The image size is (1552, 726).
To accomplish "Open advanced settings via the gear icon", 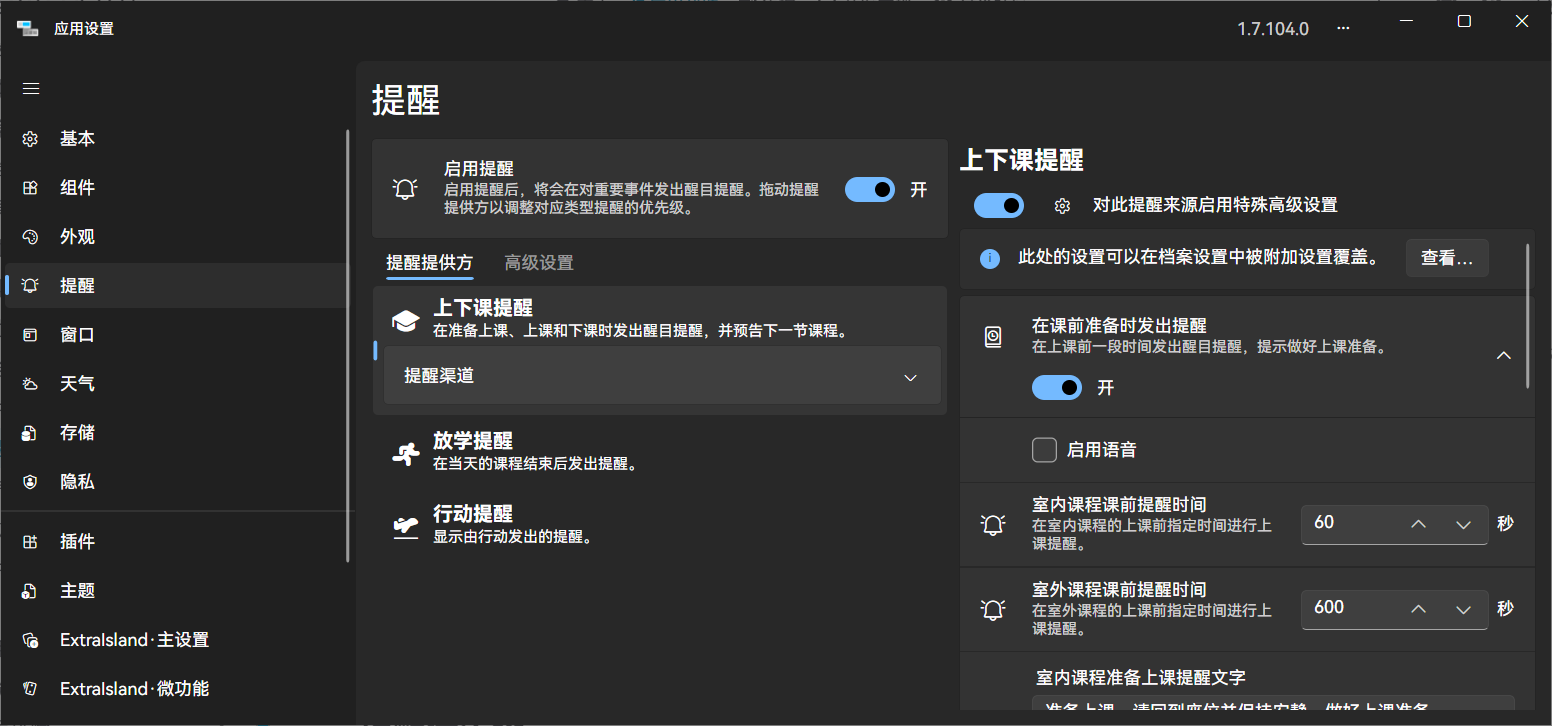I will 1061,205.
